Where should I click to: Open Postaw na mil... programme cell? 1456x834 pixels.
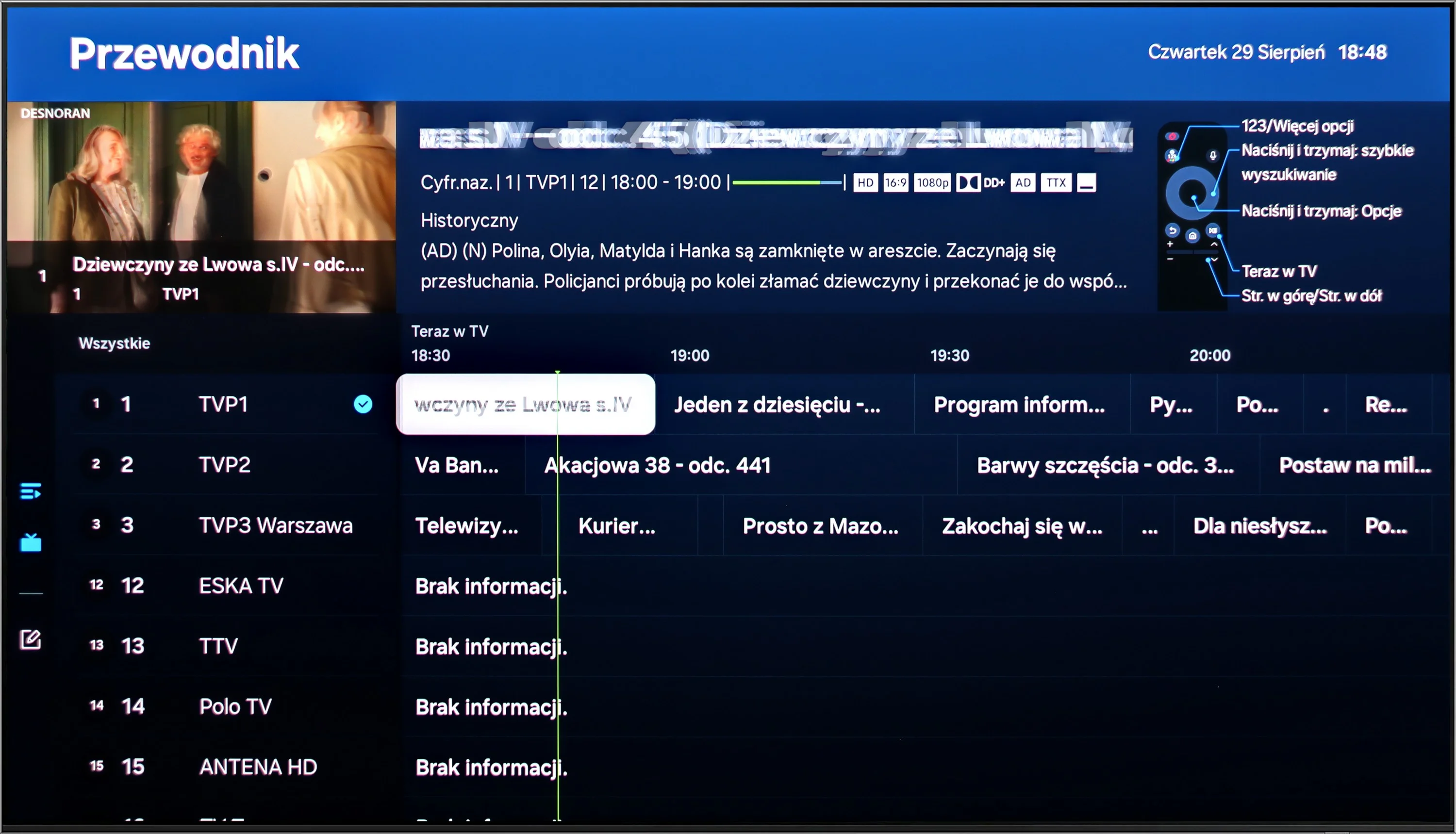[1355, 465]
